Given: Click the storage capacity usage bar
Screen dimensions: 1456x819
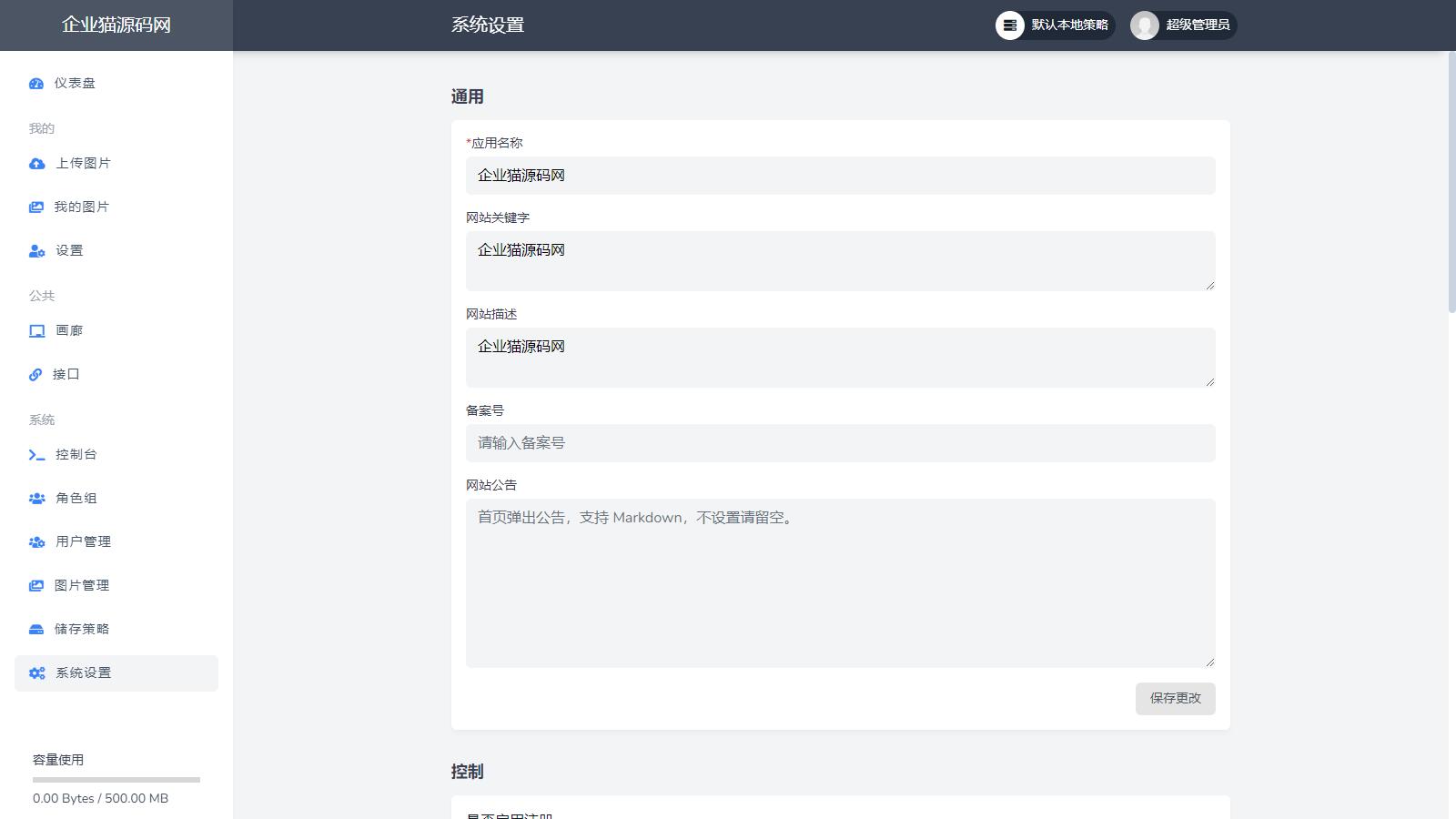Looking at the screenshot, I should point(116,780).
